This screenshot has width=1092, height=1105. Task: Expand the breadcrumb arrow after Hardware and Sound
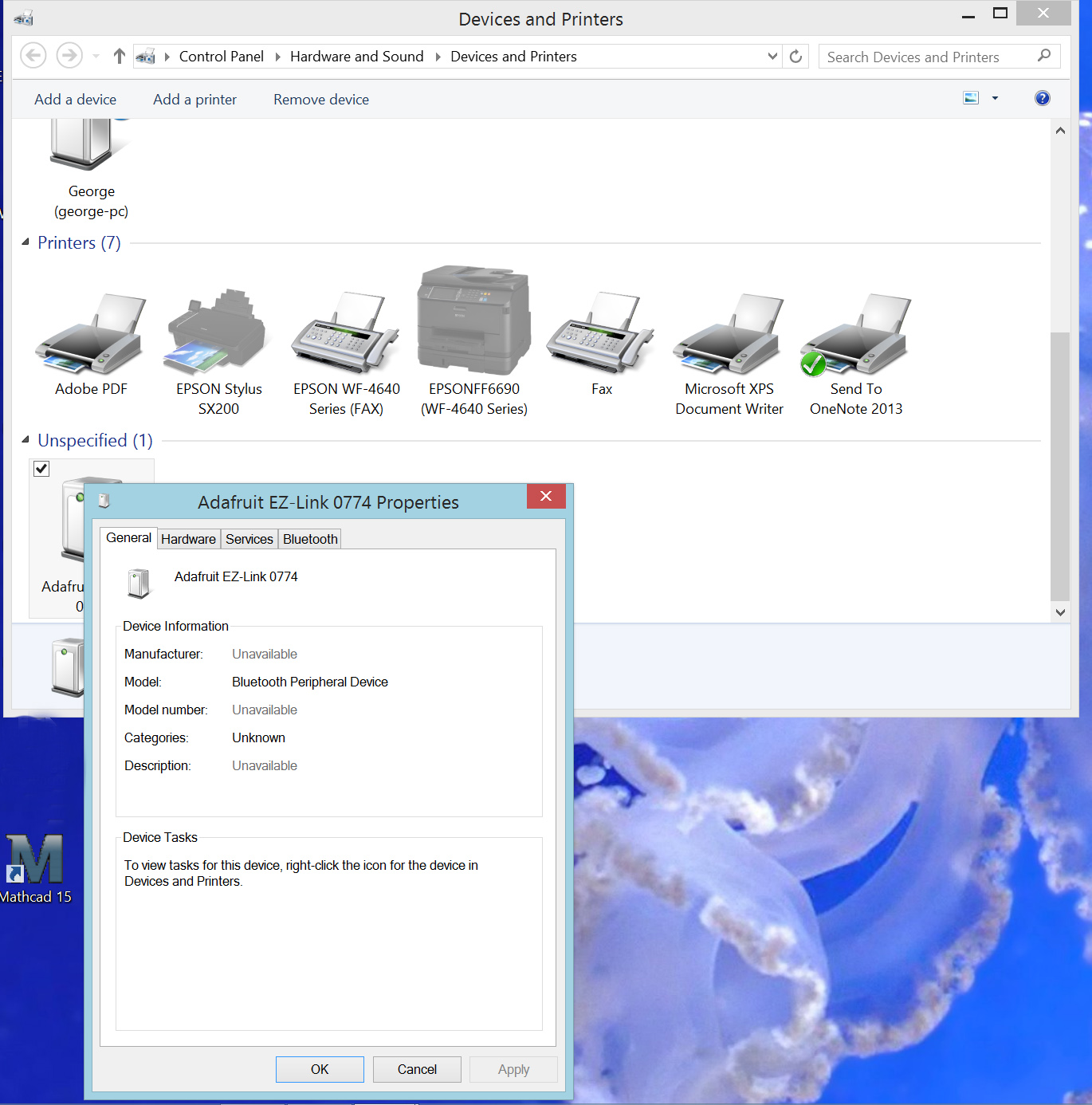438,57
